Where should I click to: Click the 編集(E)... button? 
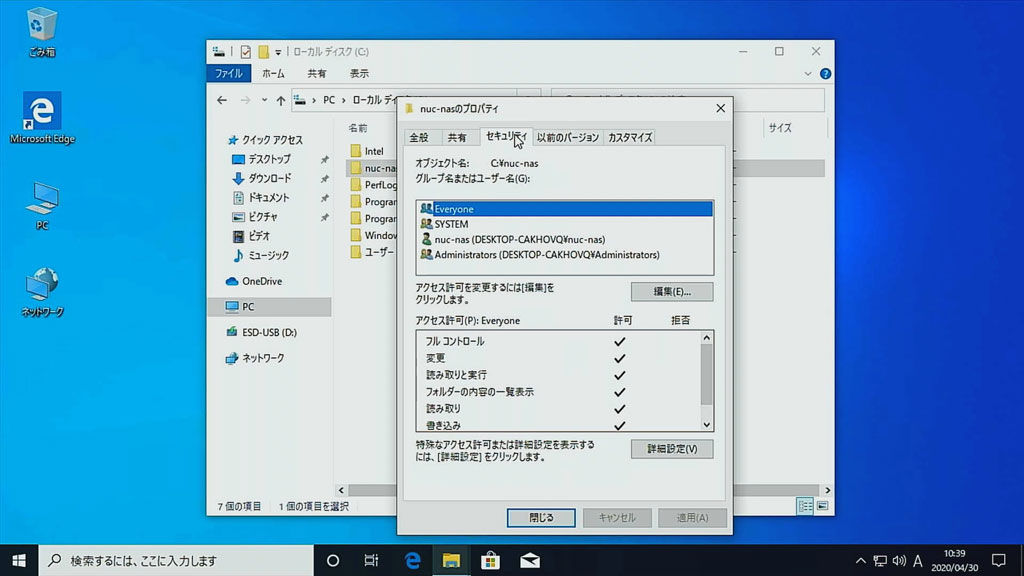tap(671, 291)
